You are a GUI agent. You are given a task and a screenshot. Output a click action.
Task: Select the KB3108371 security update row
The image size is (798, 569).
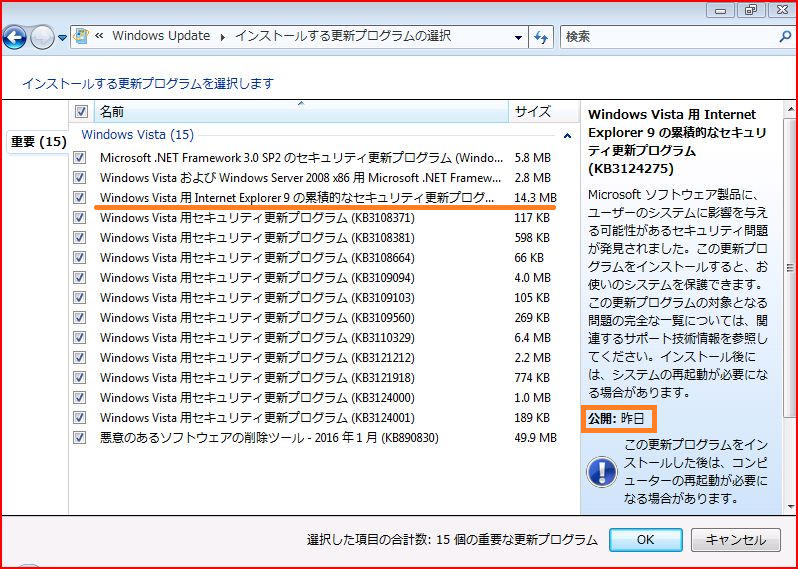coord(324,217)
